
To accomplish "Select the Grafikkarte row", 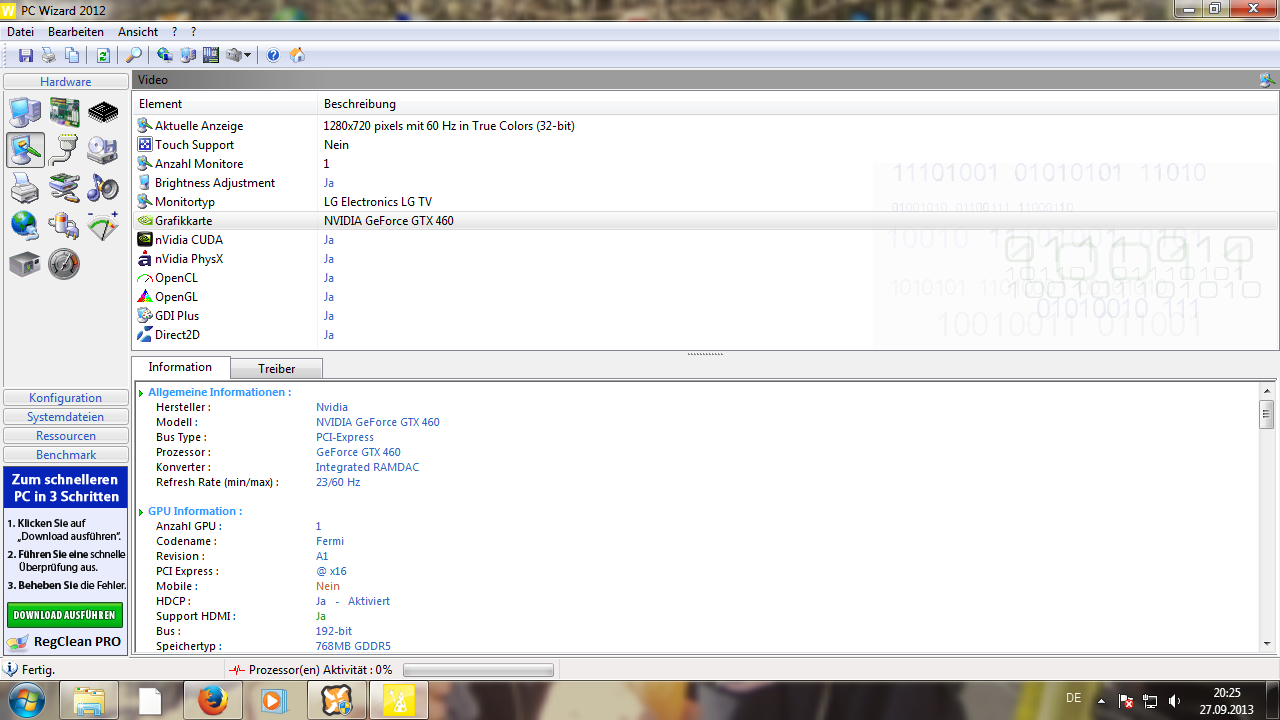I will click(x=706, y=221).
